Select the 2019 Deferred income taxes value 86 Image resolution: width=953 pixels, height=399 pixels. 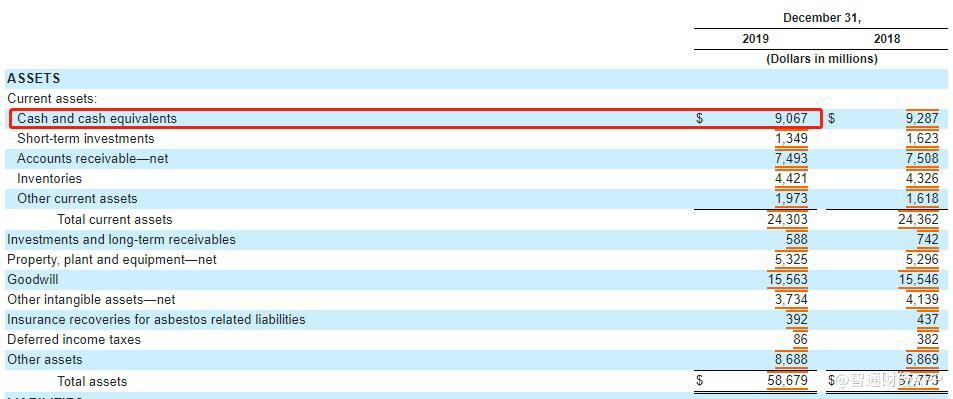(x=800, y=339)
